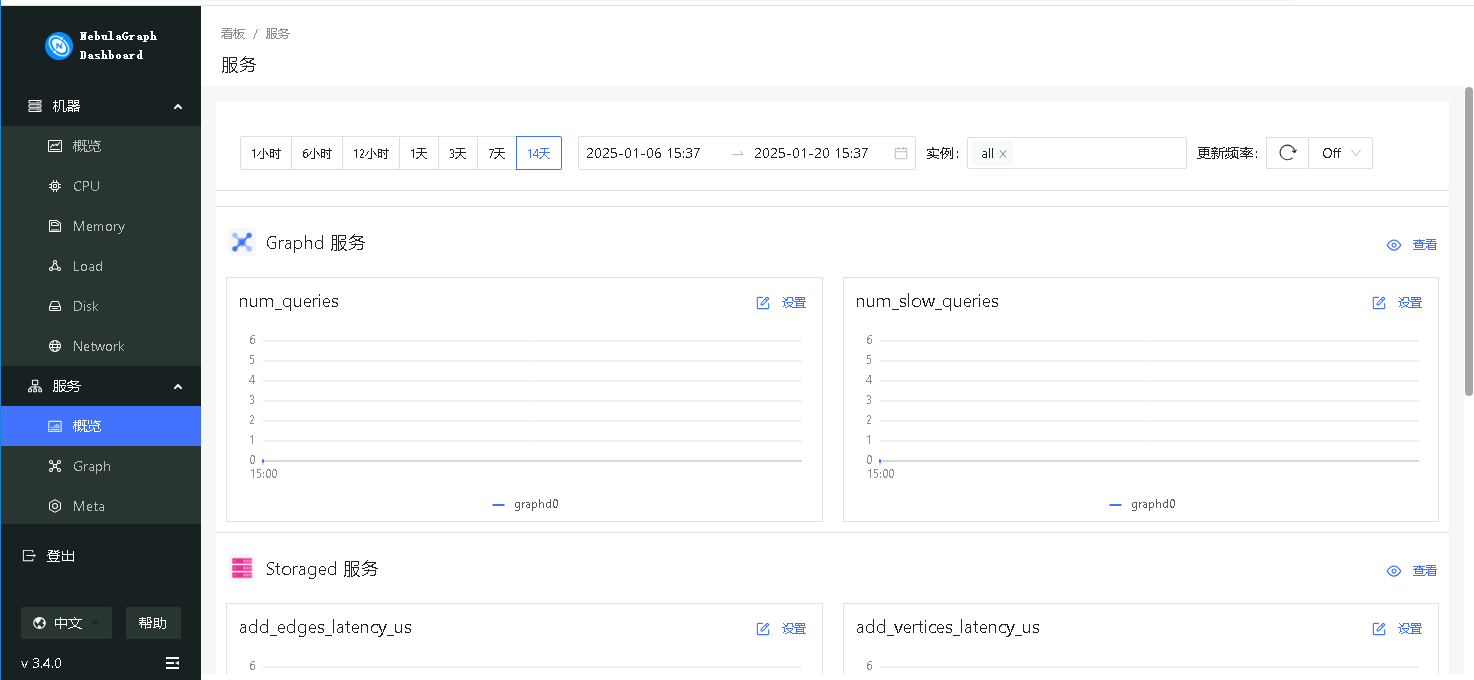This screenshot has height=680, width=1474.
Task: Select the 7天 time range
Action: tap(497, 153)
